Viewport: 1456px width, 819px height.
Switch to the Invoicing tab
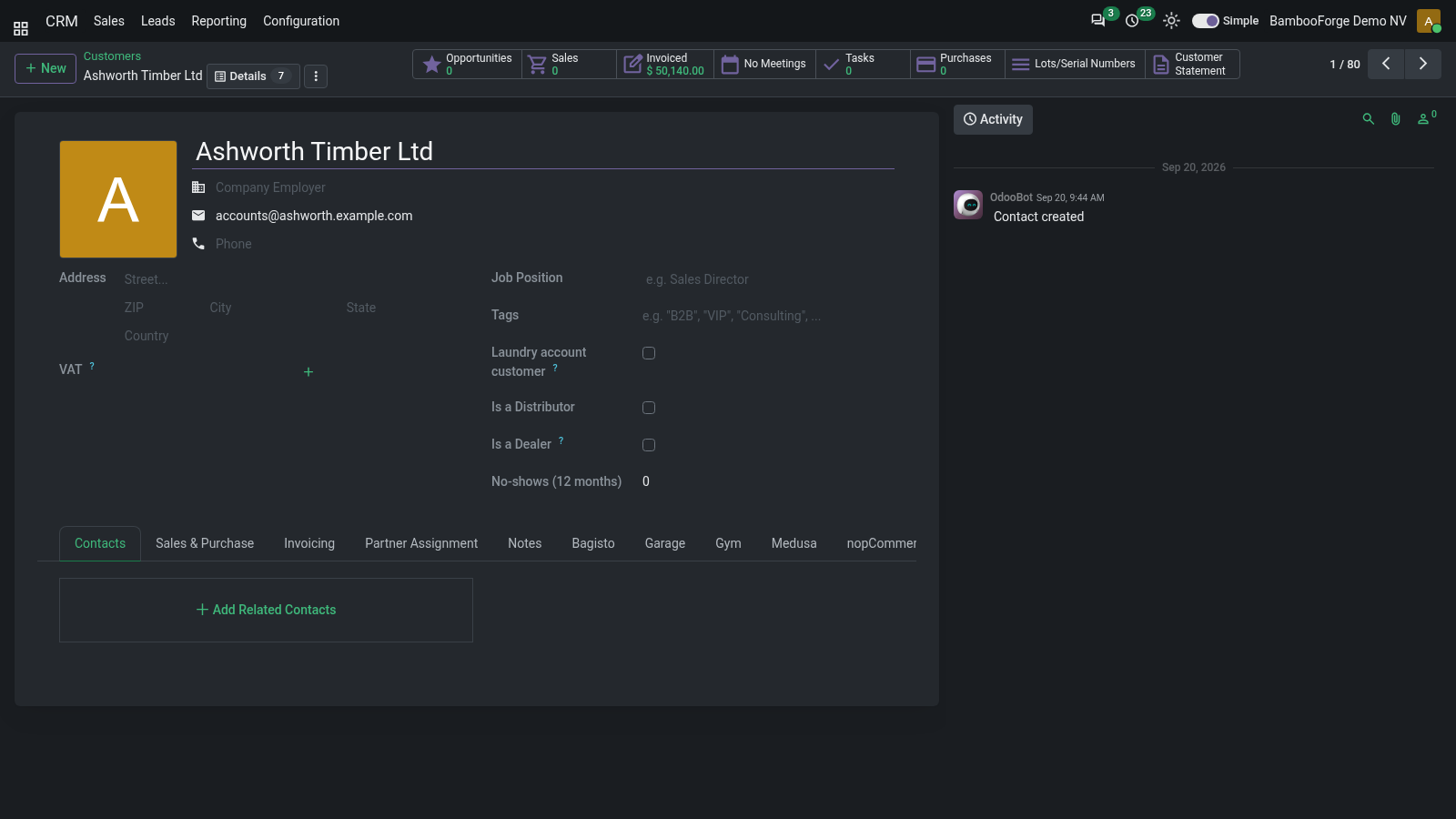coord(309,543)
